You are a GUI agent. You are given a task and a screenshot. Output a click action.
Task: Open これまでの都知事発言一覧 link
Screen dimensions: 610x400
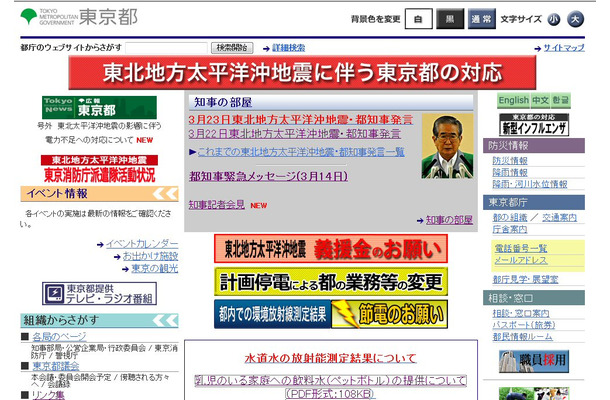point(301,152)
